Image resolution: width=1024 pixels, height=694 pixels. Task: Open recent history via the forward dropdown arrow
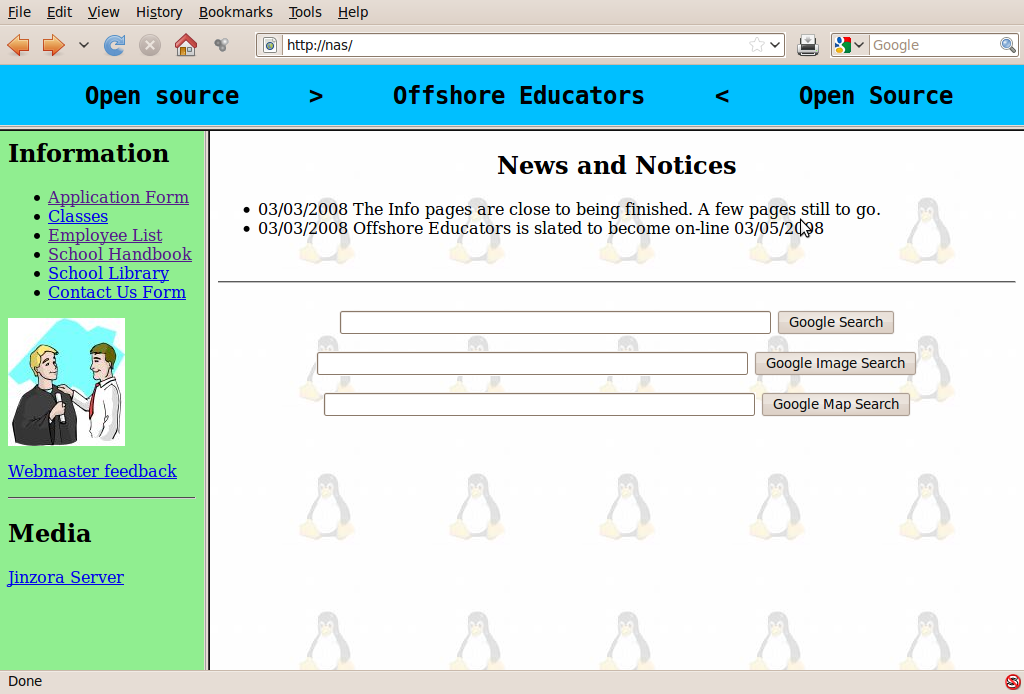click(83, 45)
